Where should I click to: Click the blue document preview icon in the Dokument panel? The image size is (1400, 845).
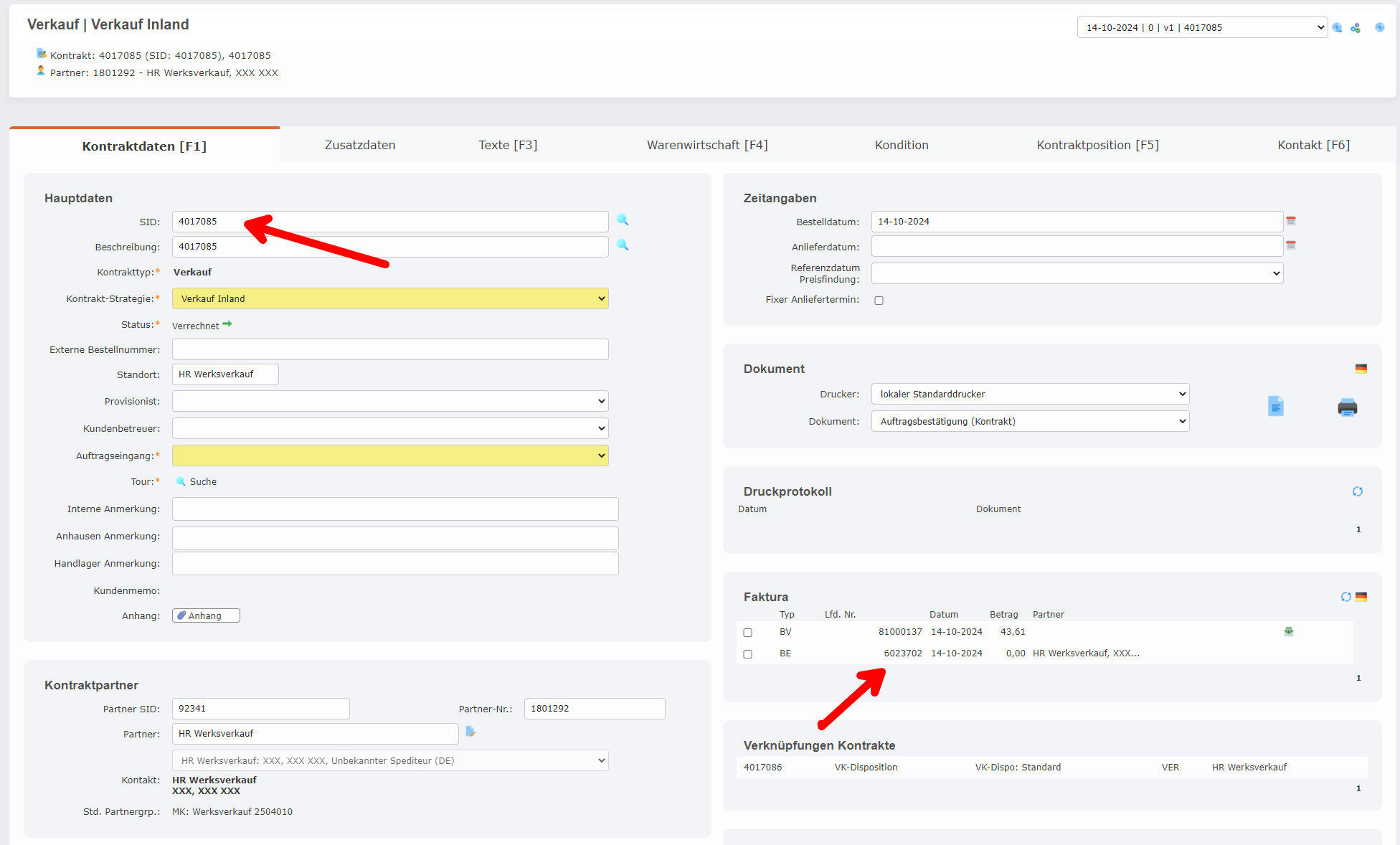pyautogui.click(x=1275, y=407)
